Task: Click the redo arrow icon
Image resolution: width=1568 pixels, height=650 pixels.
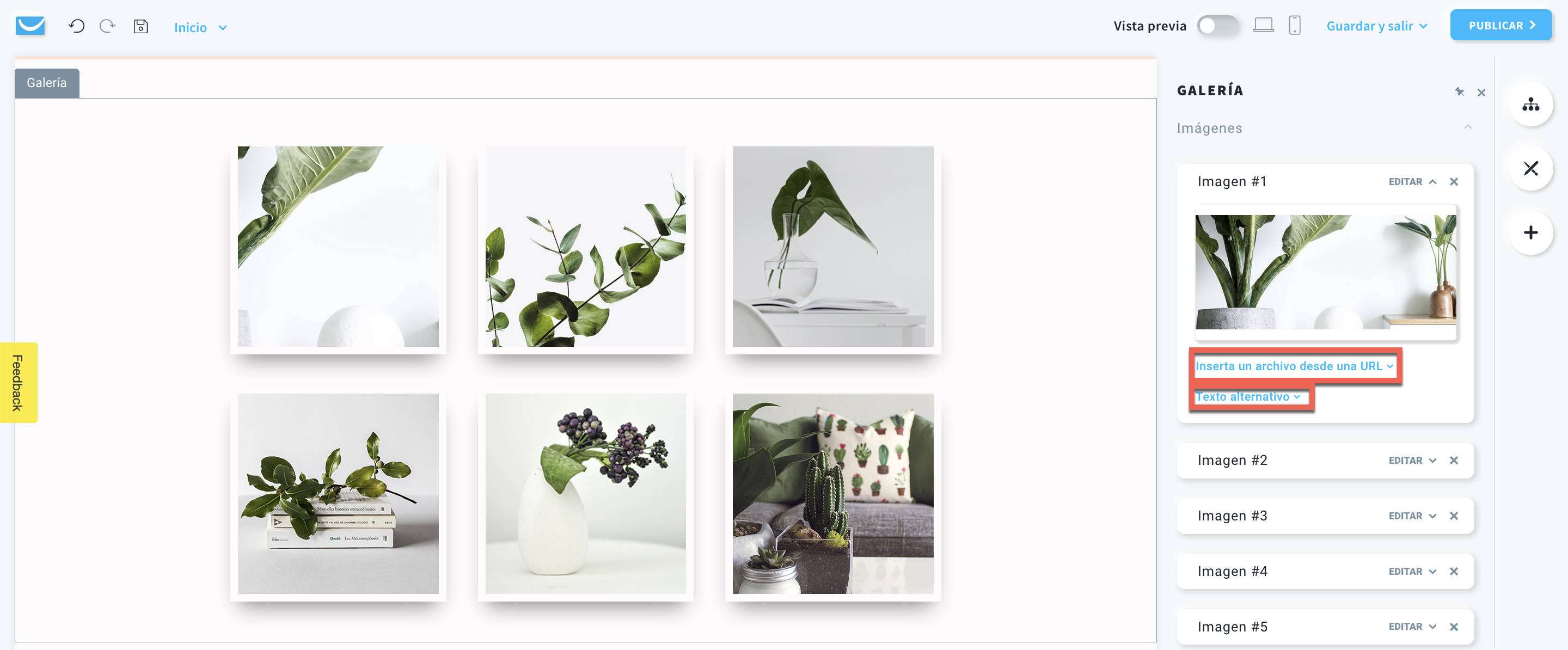Action: coord(108,26)
